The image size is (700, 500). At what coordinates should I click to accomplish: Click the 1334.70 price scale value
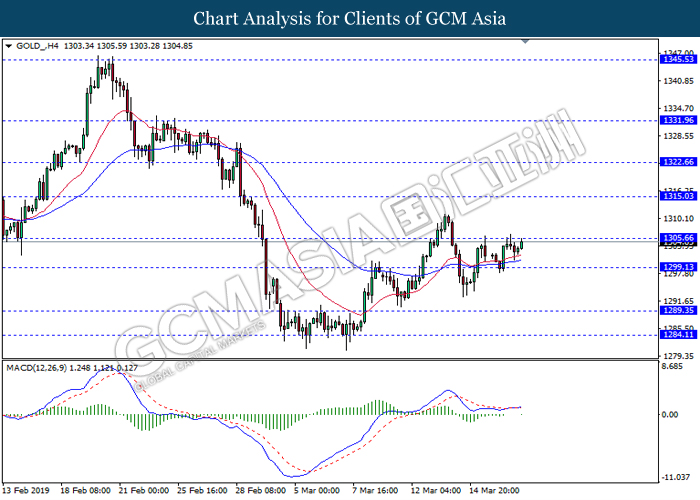679,108
